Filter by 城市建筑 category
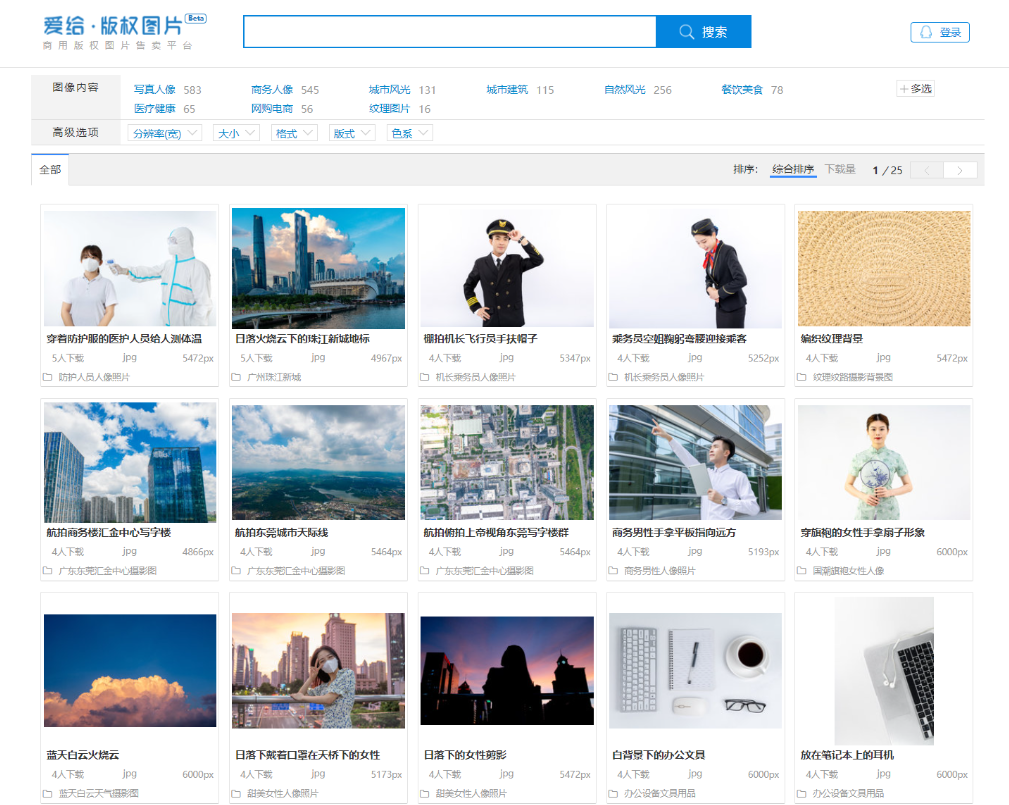 [507, 89]
